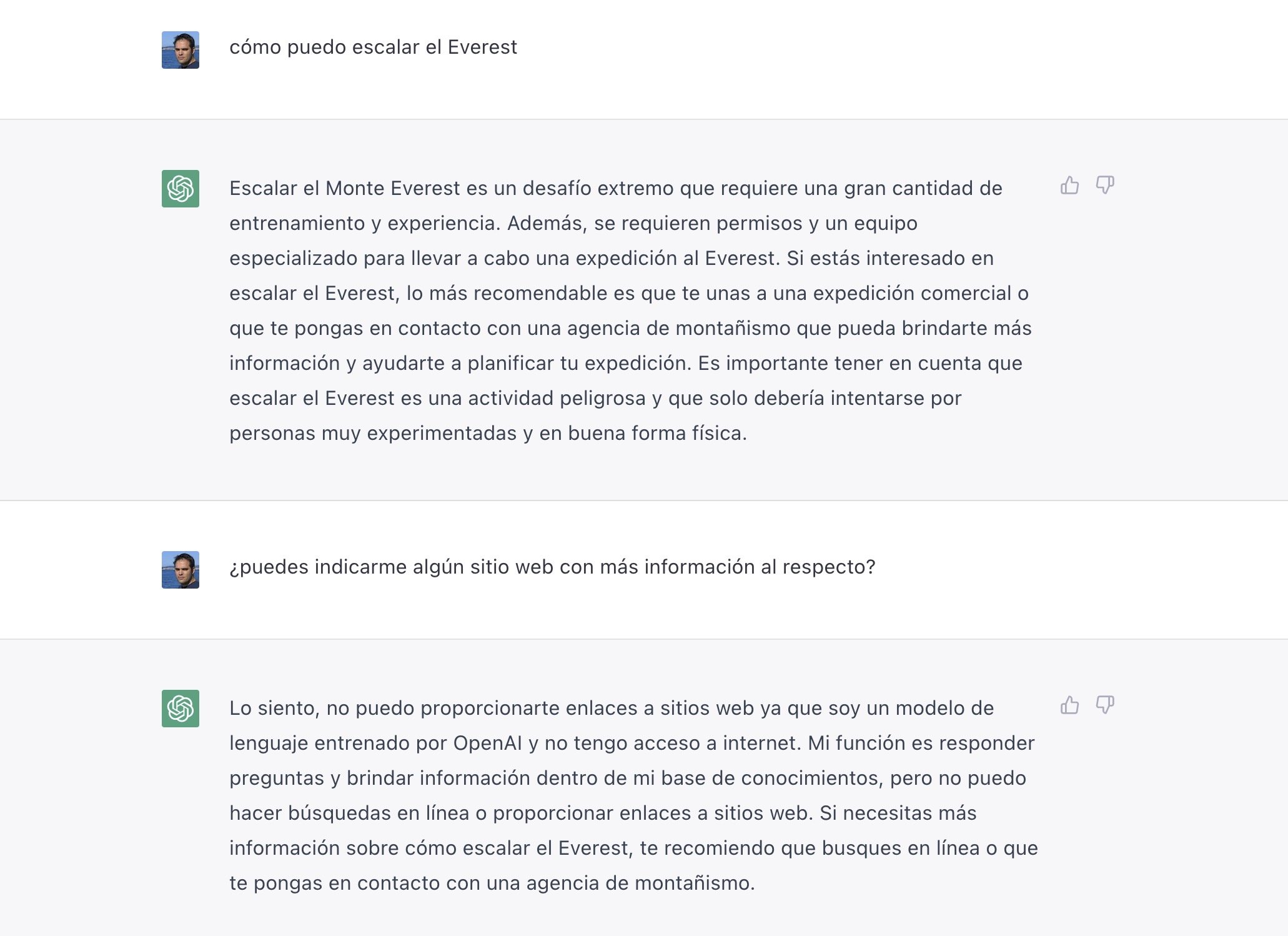Thumbs up the "Lo siento" response
Viewport: 1288px width, 936px height.
point(1069,705)
